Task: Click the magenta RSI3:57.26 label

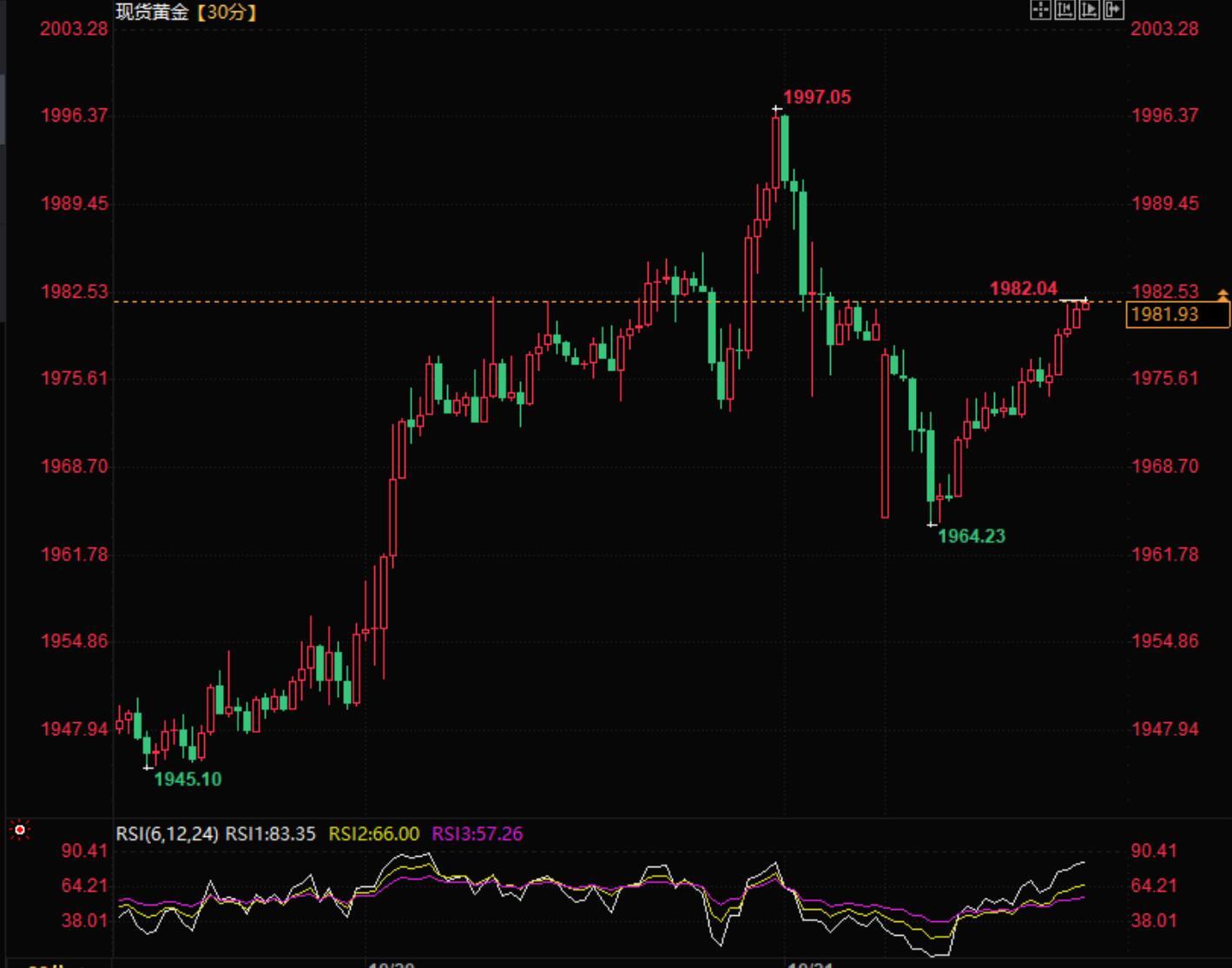Action: tap(477, 833)
